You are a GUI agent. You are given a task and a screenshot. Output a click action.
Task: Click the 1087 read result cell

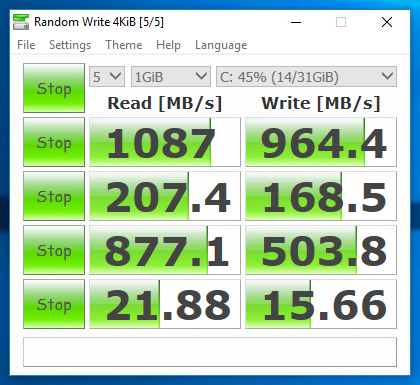coord(165,142)
